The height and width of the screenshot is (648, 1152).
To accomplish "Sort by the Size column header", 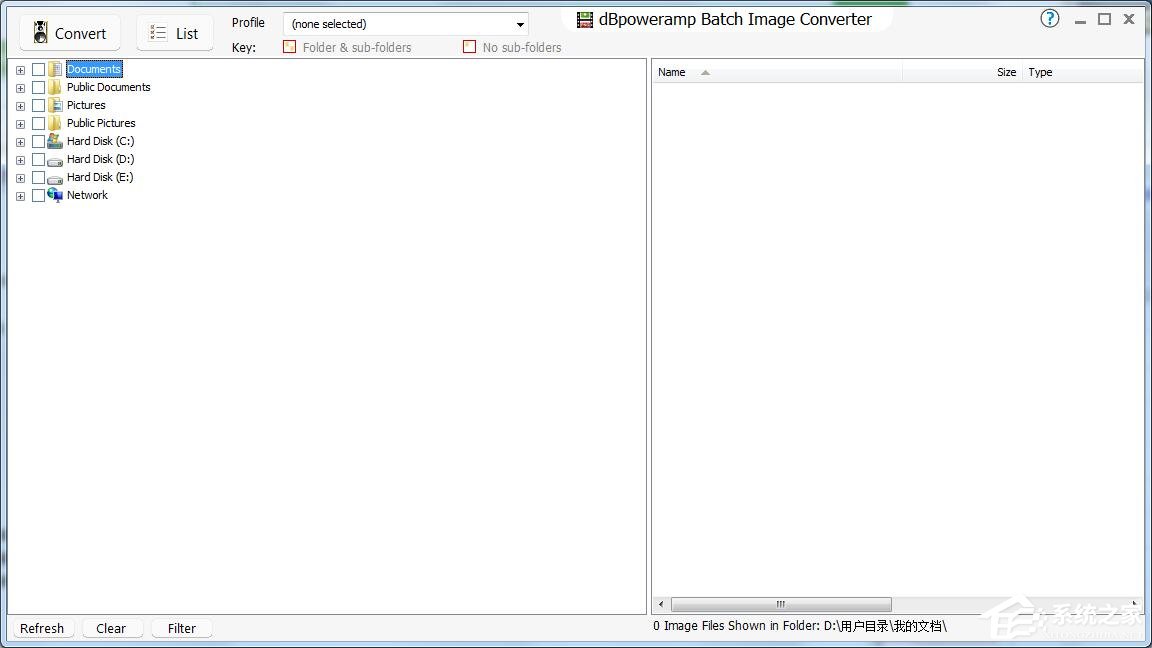I will 962,72.
